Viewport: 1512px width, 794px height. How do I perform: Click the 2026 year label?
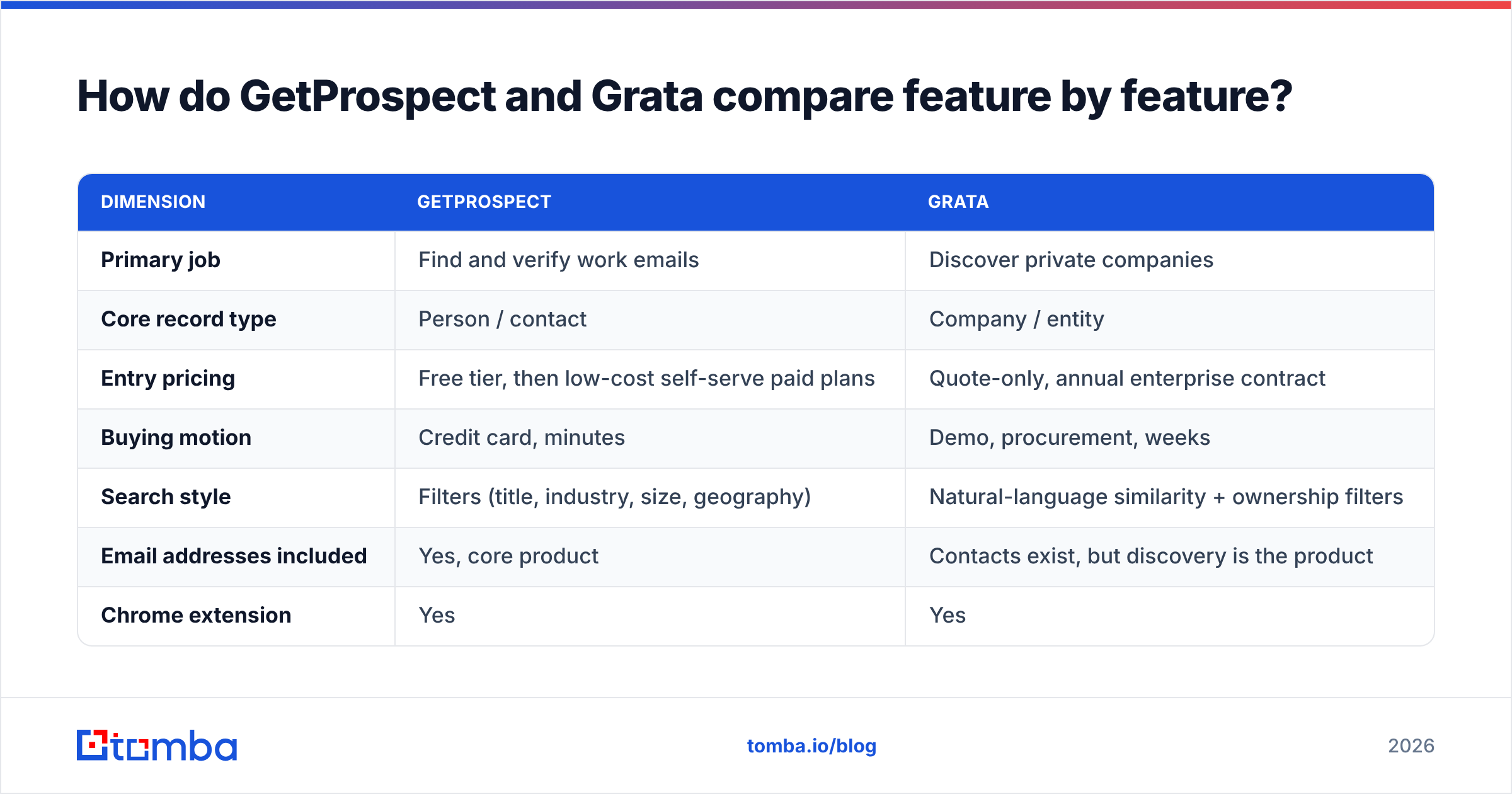pos(1411,746)
